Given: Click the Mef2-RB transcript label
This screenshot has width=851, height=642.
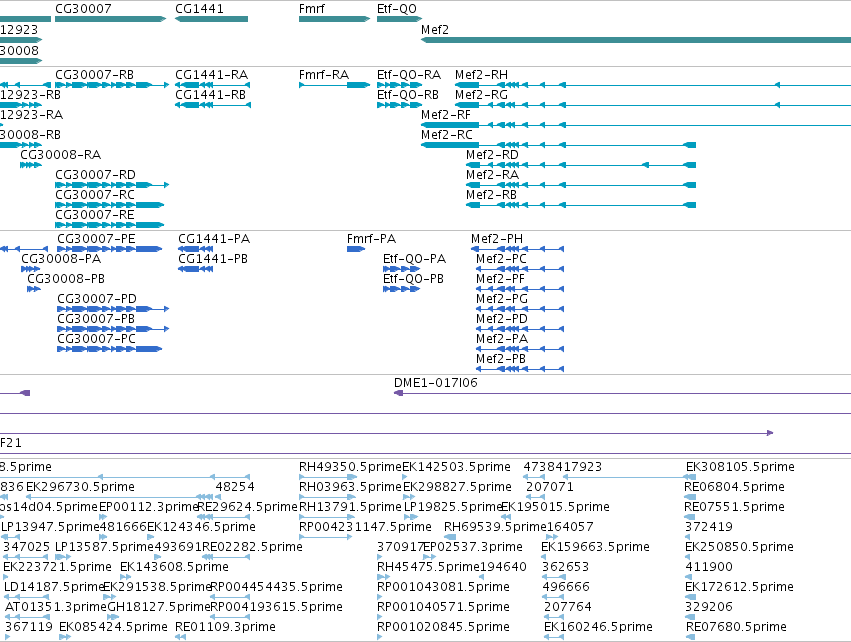Looking at the screenshot, I should tap(491, 195).
